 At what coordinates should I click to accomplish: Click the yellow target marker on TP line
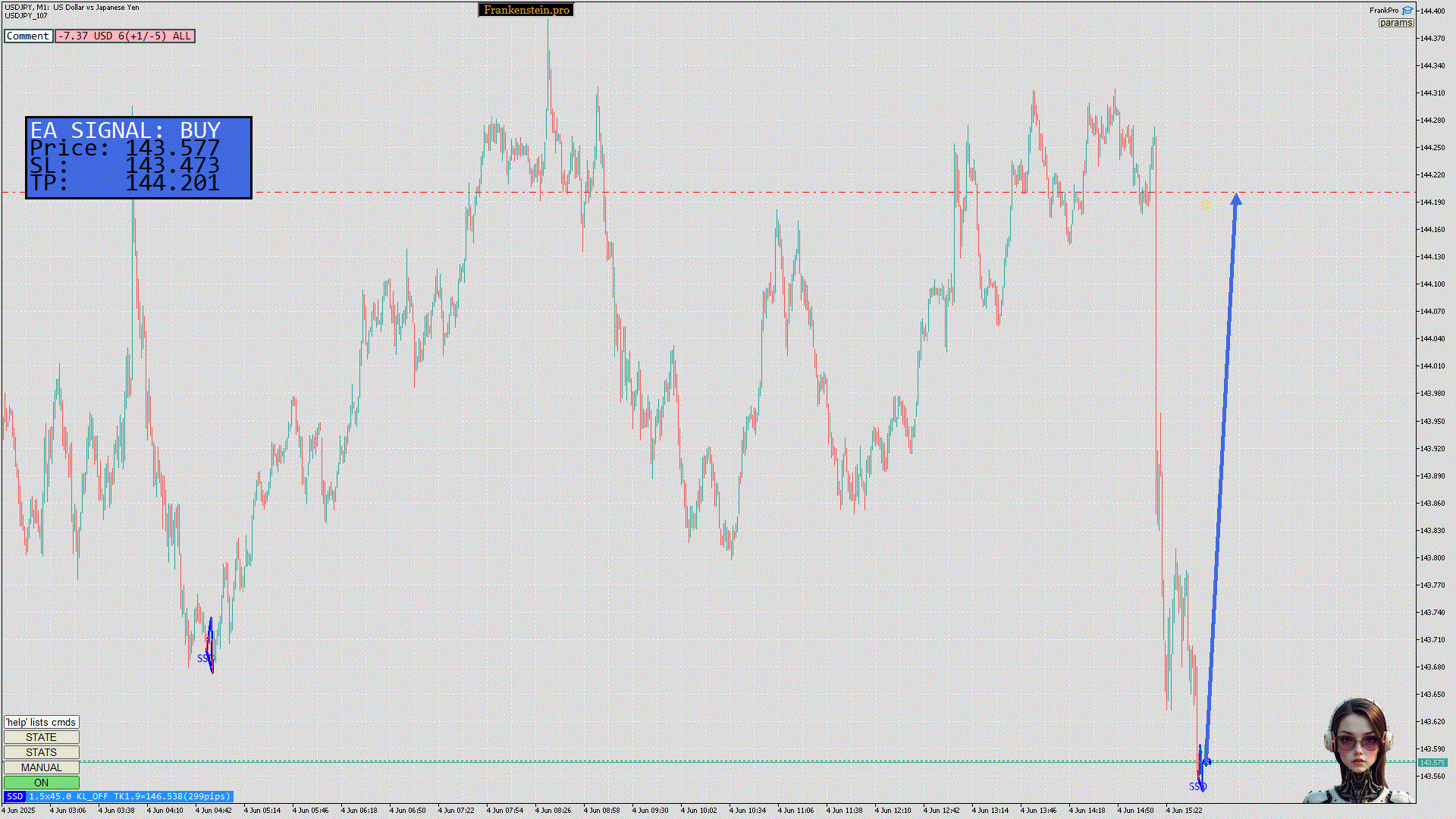pos(1206,204)
